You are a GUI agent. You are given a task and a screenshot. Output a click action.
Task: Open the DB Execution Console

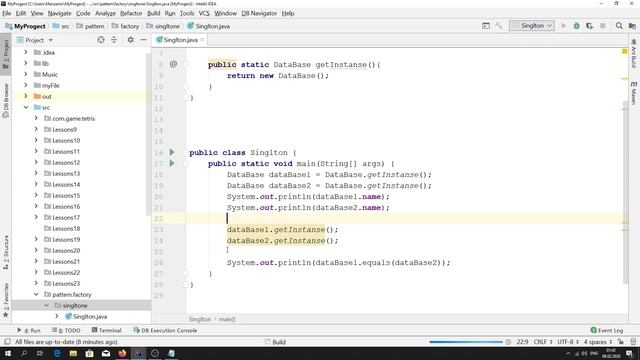pos(165,330)
